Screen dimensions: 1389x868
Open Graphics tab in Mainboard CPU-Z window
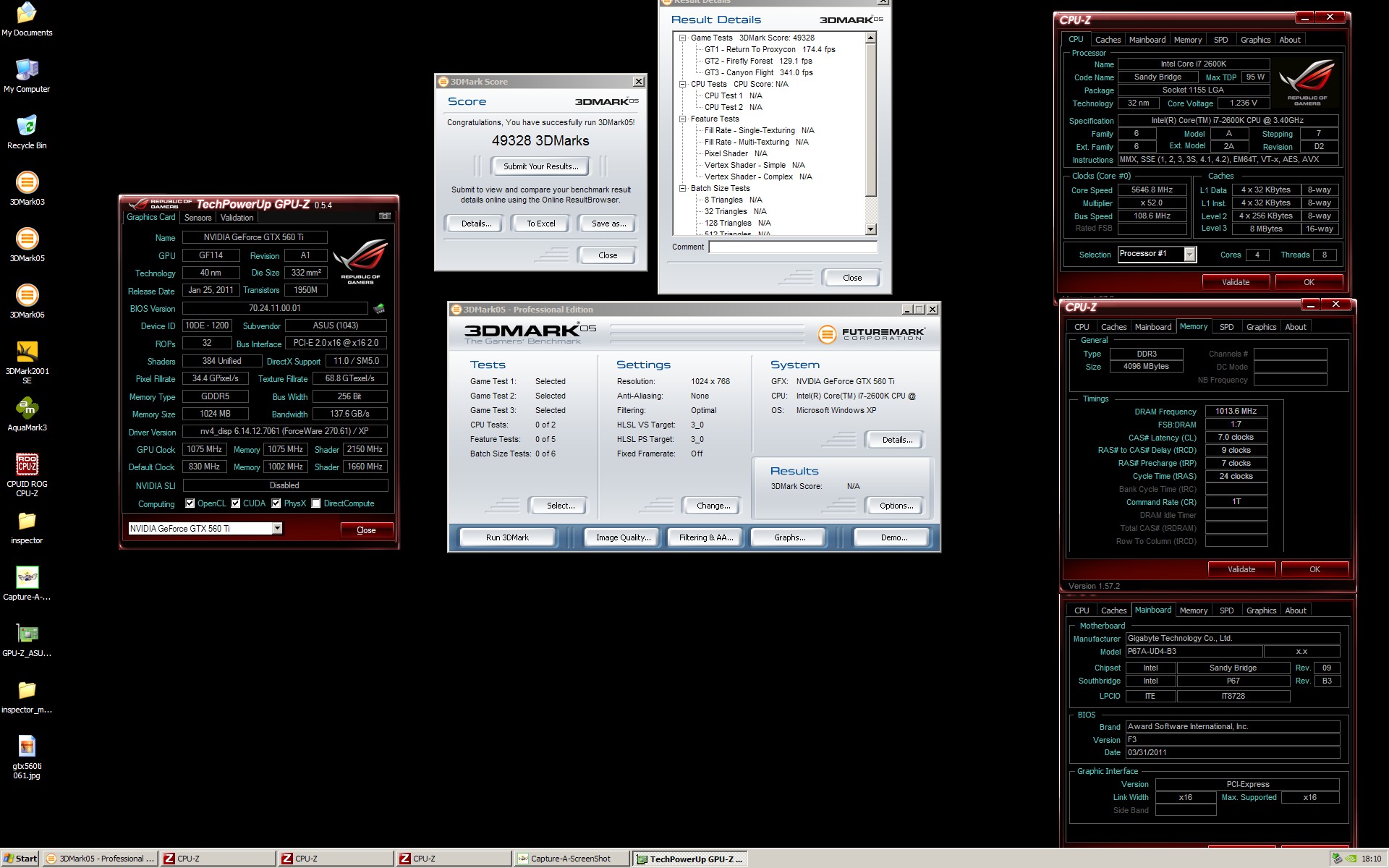click(x=1261, y=610)
